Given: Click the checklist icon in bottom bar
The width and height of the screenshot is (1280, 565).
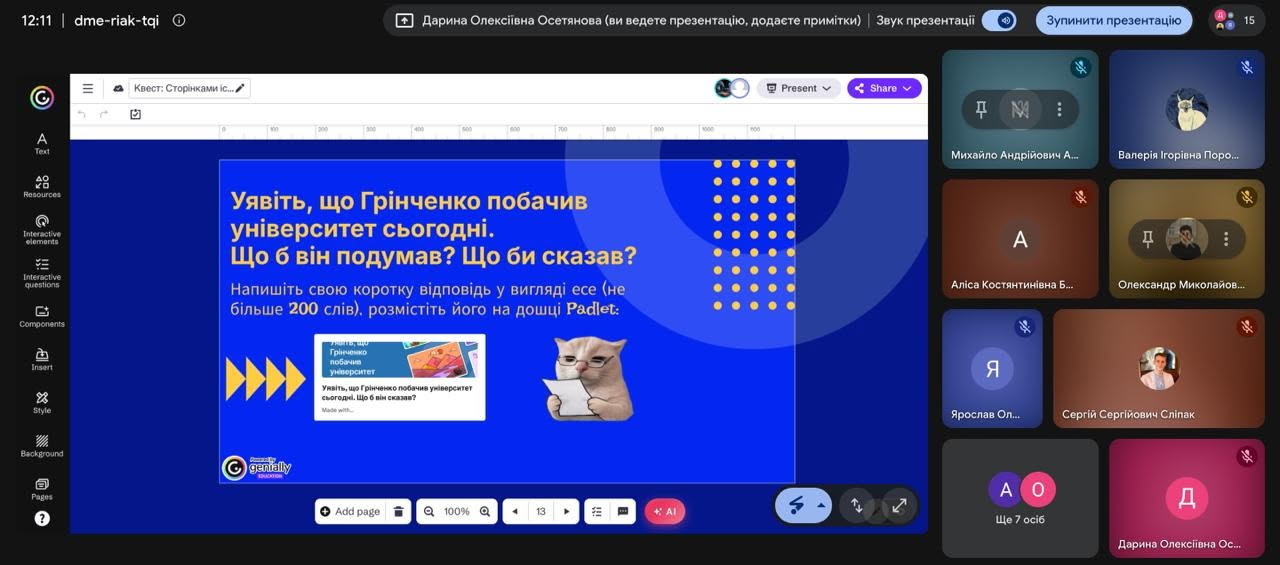Looking at the screenshot, I should pos(597,511).
